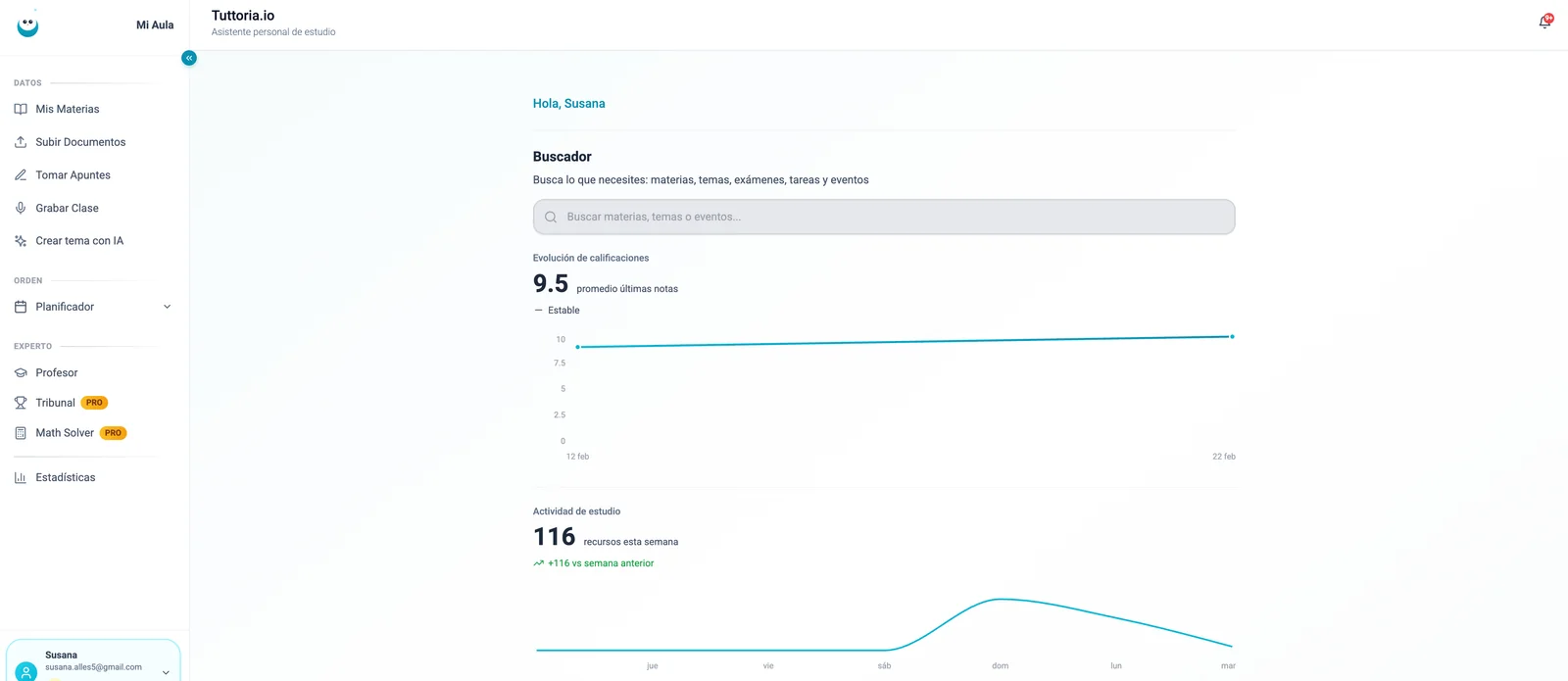1568x681 pixels.
Task: Click the susana.alles5@gmail.com email
Action: pyautogui.click(x=93, y=667)
